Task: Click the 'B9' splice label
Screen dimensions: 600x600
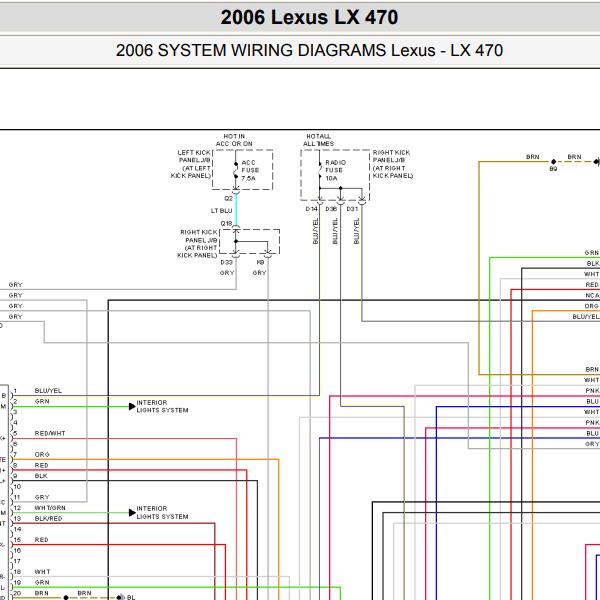Action: 553,169
